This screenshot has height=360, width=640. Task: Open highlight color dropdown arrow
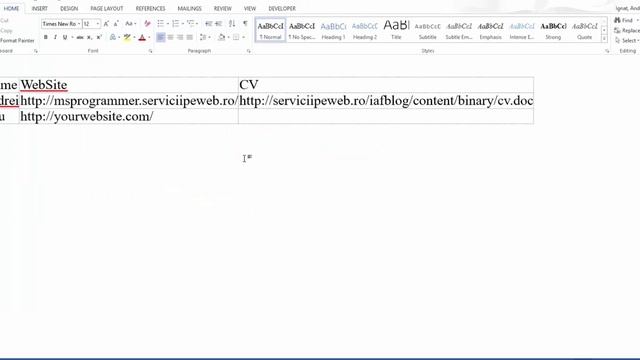click(134, 38)
